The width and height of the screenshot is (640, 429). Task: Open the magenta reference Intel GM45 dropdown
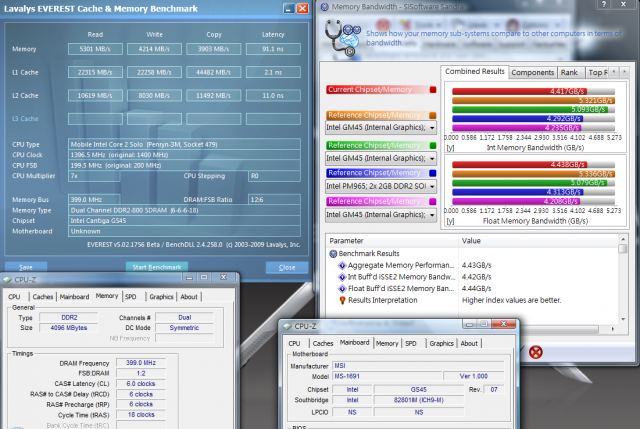pyautogui.click(x=380, y=215)
